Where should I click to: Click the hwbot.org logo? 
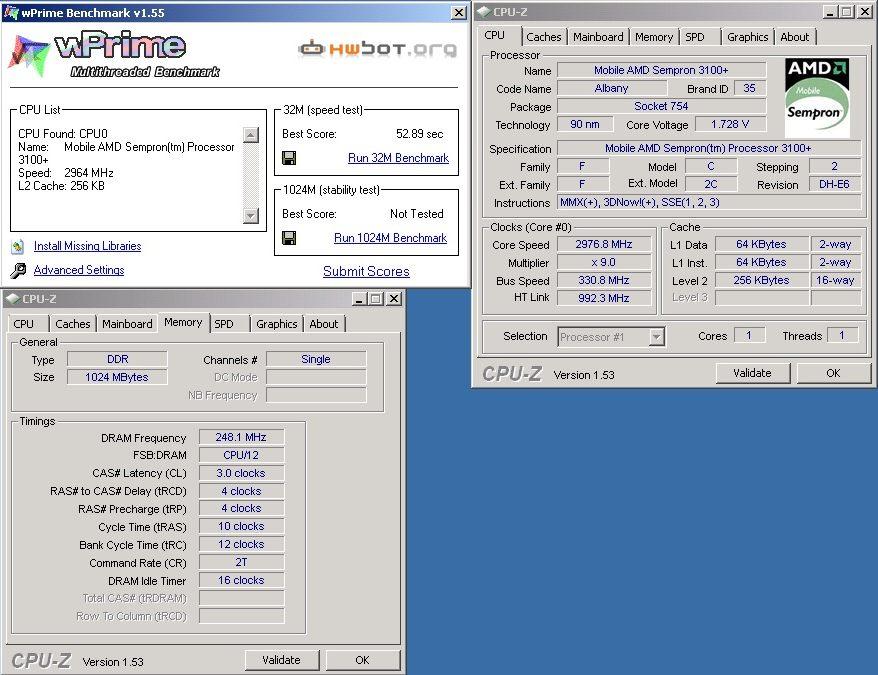[377, 49]
